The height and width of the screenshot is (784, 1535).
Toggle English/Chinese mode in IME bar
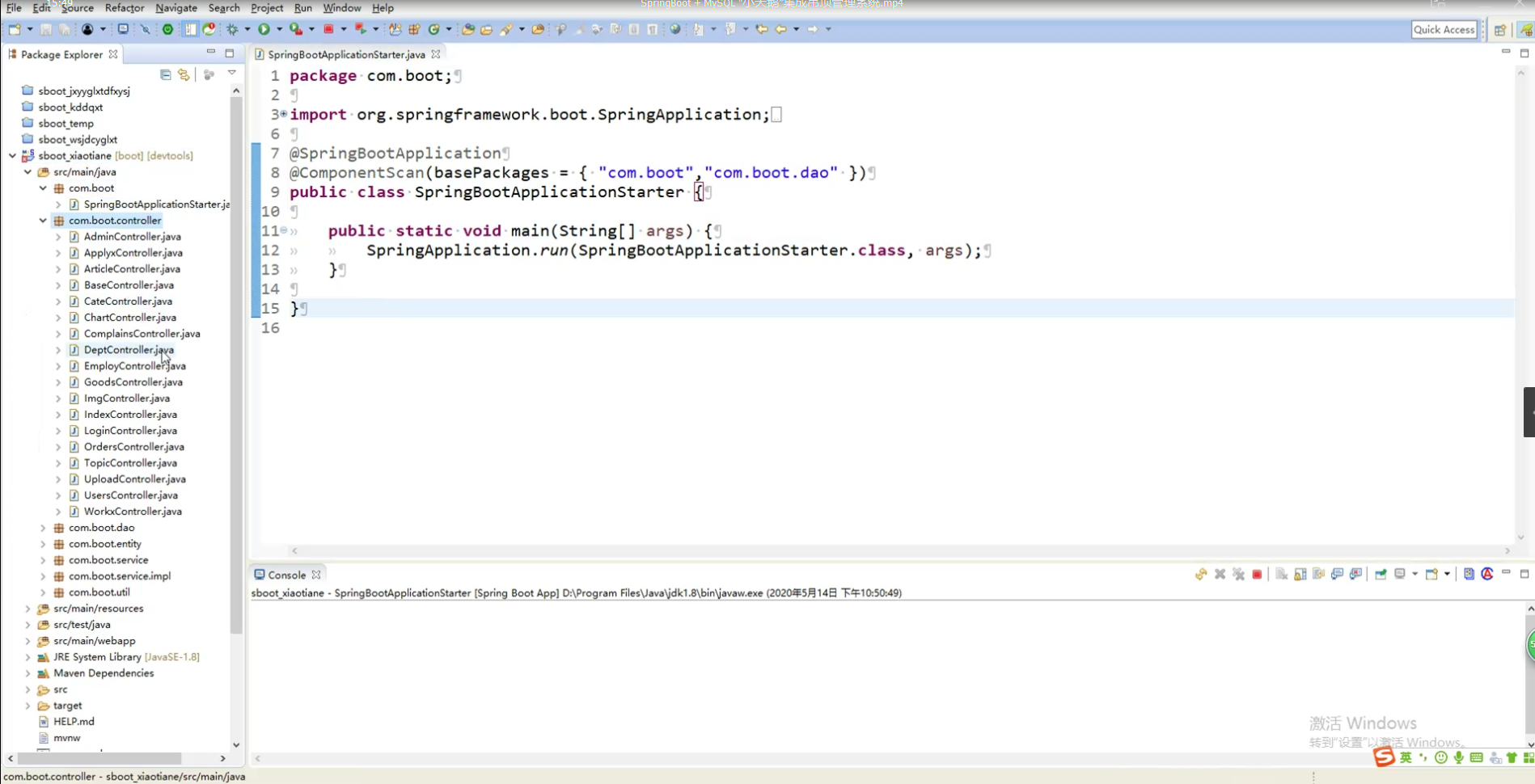(x=1406, y=757)
